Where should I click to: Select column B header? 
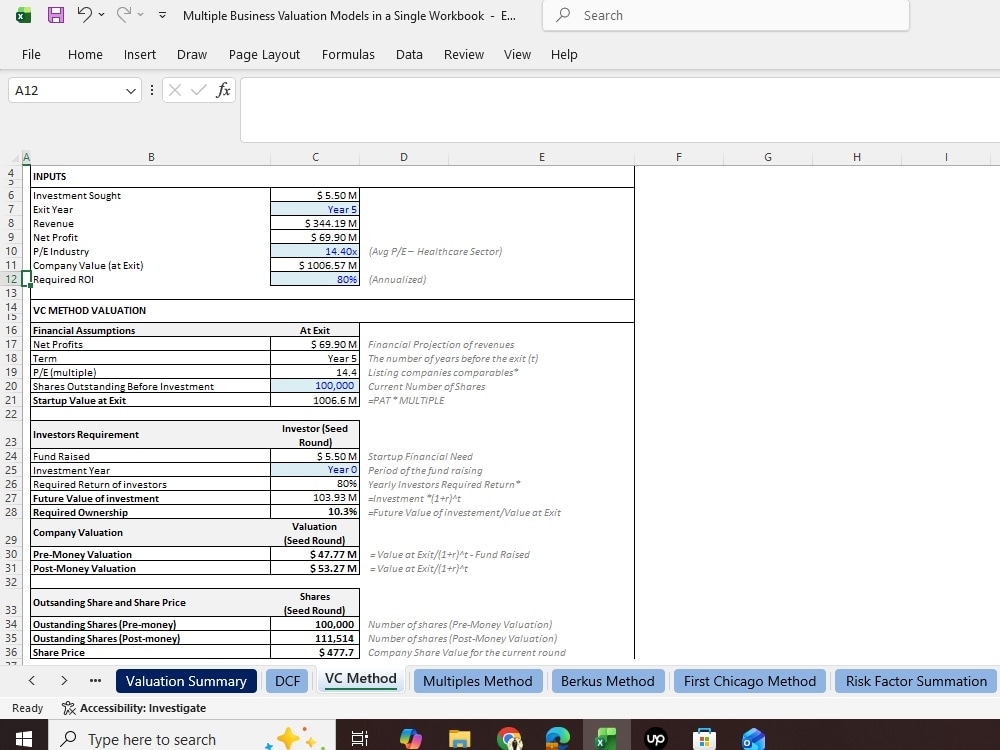click(151, 157)
